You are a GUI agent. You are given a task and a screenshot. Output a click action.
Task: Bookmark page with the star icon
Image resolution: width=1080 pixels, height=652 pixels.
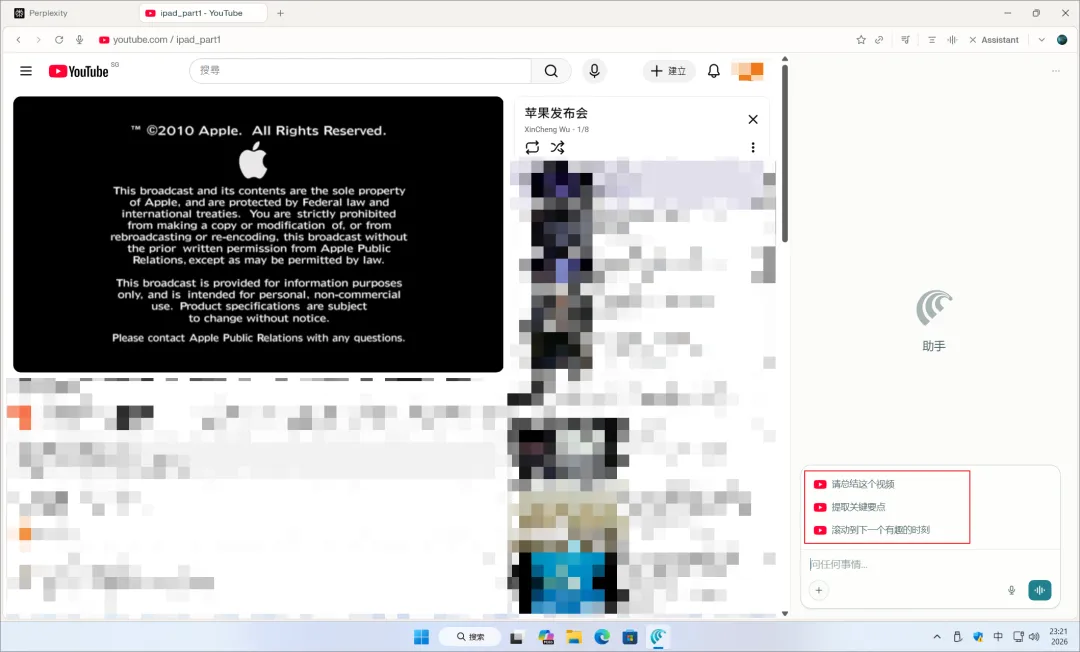coord(861,40)
